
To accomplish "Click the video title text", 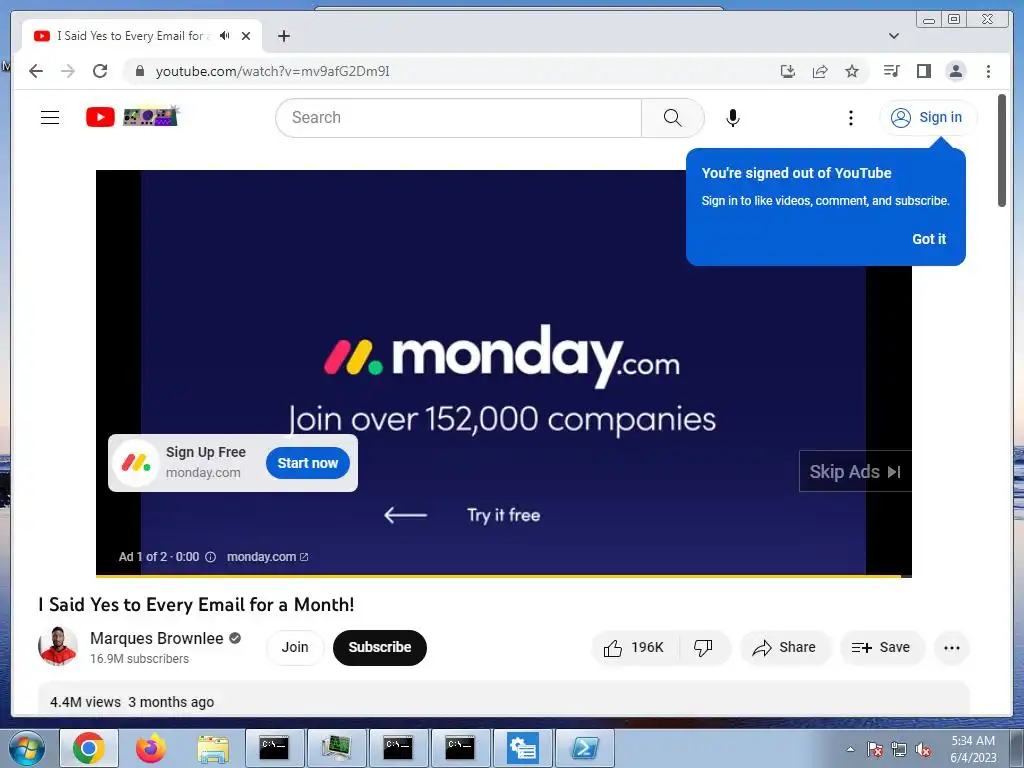I will point(197,605).
